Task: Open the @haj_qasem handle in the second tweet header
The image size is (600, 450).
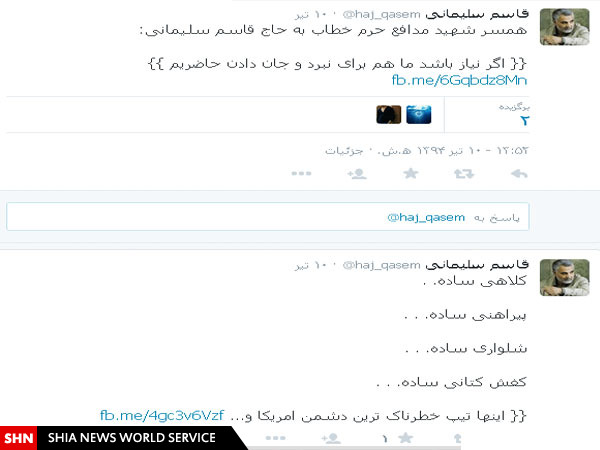Action: tap(382, 265)
